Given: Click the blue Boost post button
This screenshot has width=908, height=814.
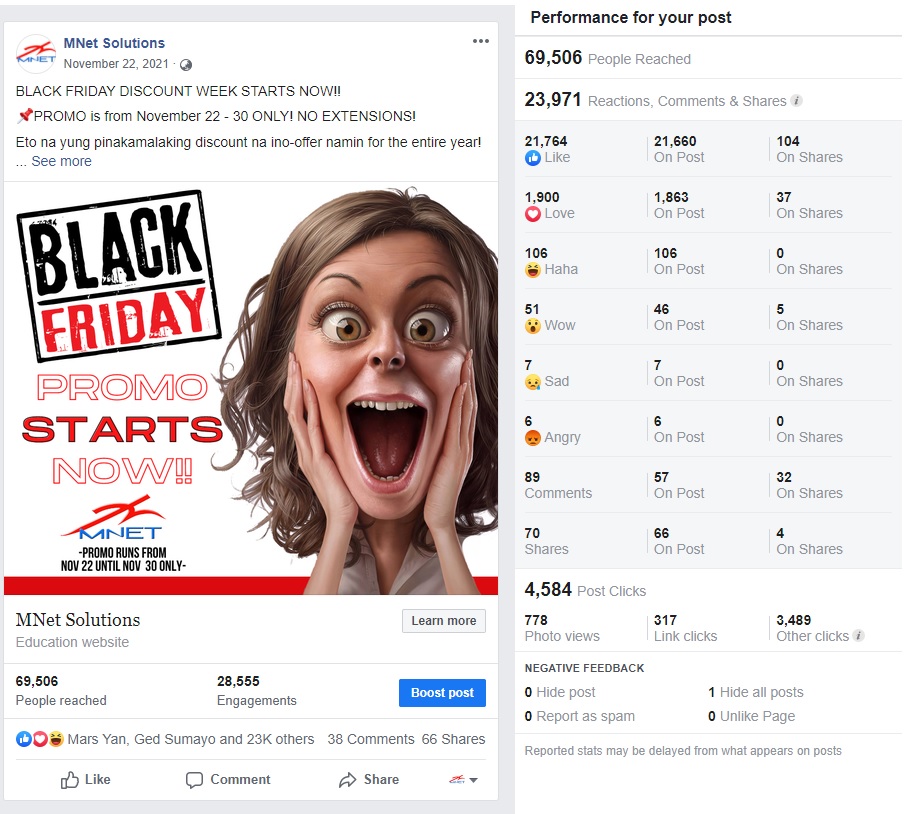Looking at the screenshot, I should (x=442, y=693).
